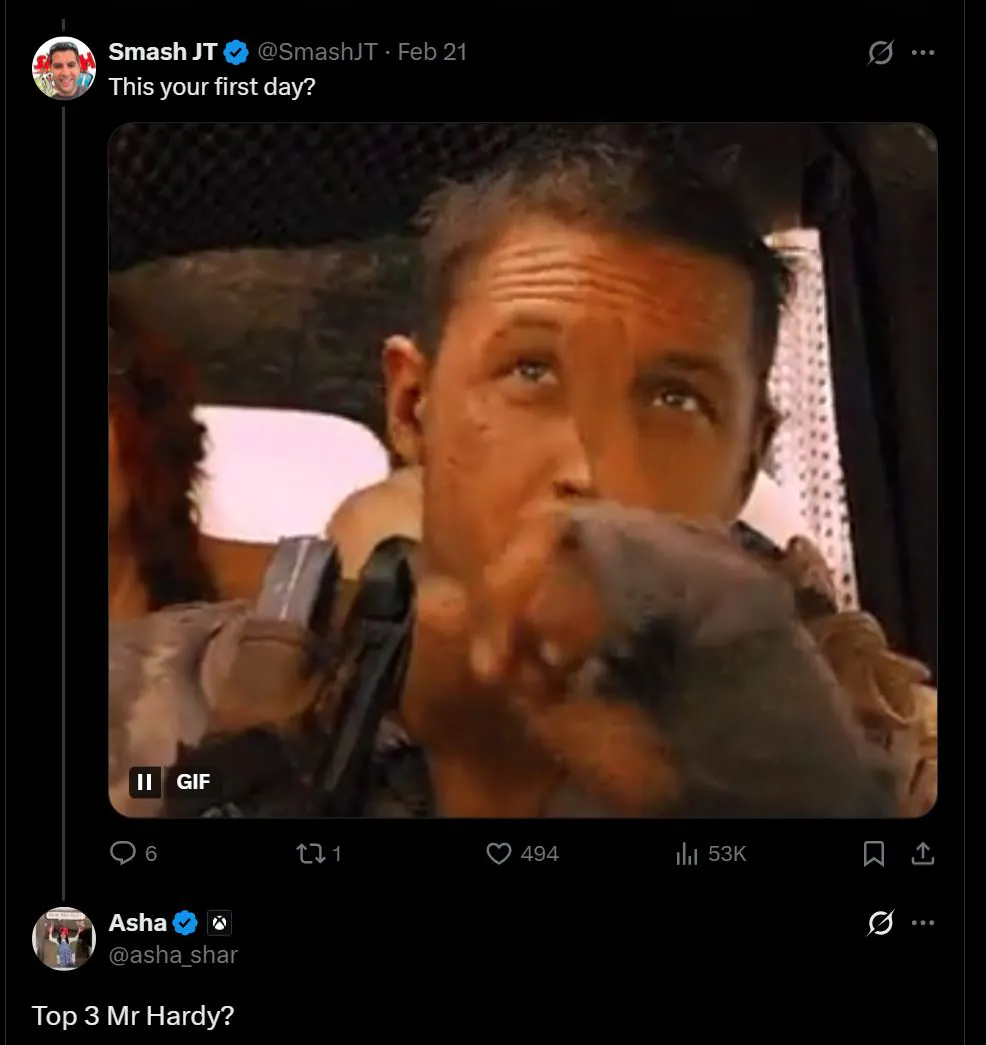Viewport: 986px width, 1045px height.
Task: Click the GIF label on the media
Action: pos(194,783)
